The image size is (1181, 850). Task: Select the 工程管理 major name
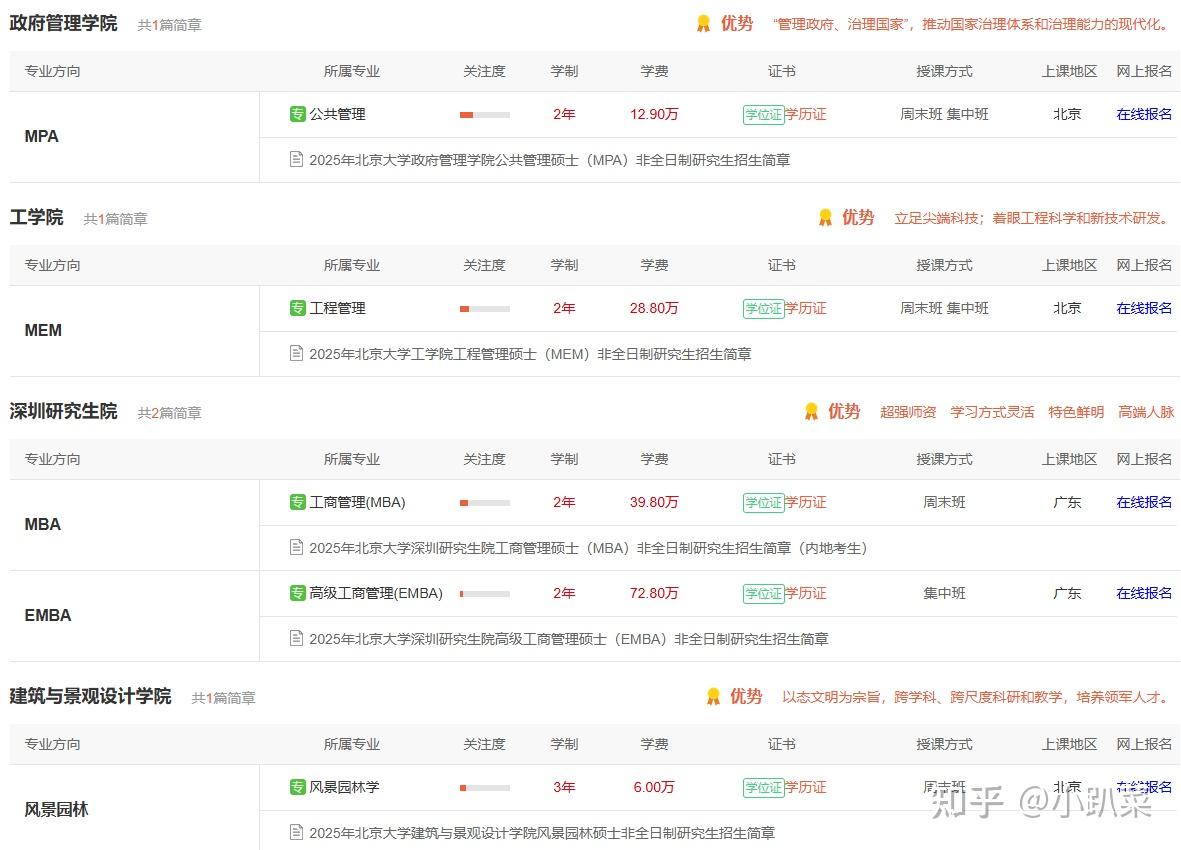[337, 308]
